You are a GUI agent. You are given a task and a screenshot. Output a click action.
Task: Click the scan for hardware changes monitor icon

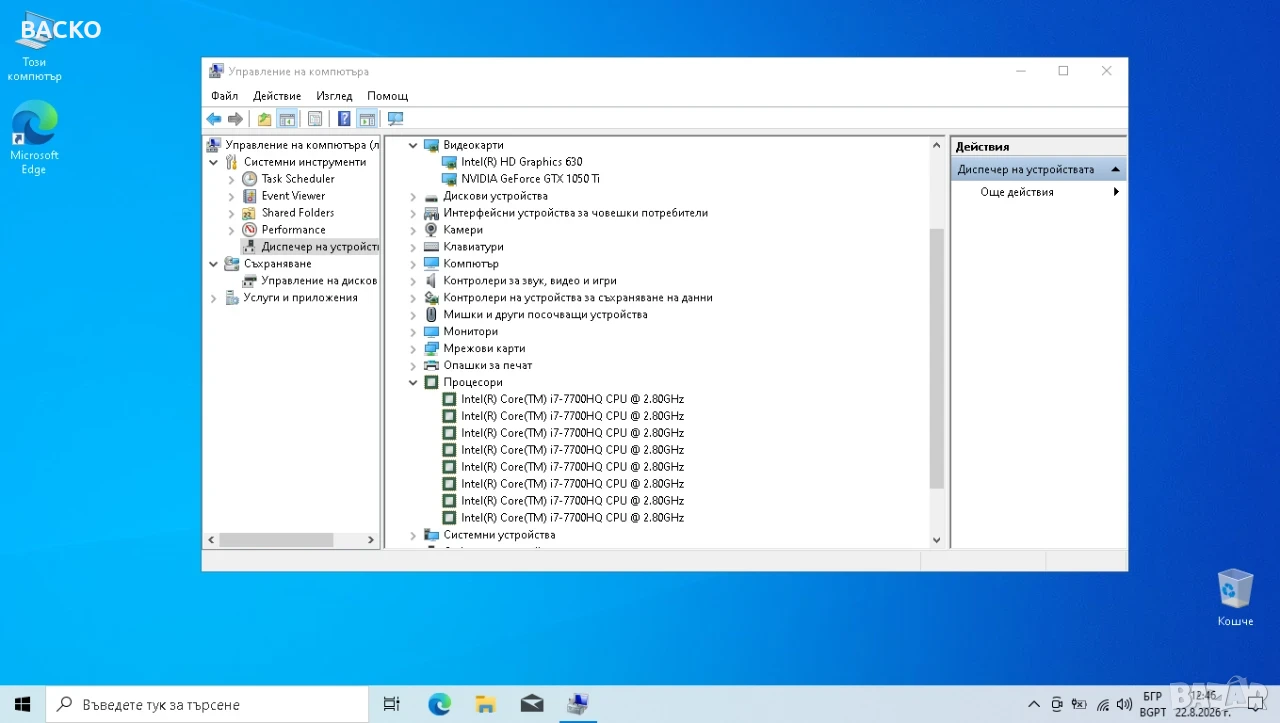[395, 119]
